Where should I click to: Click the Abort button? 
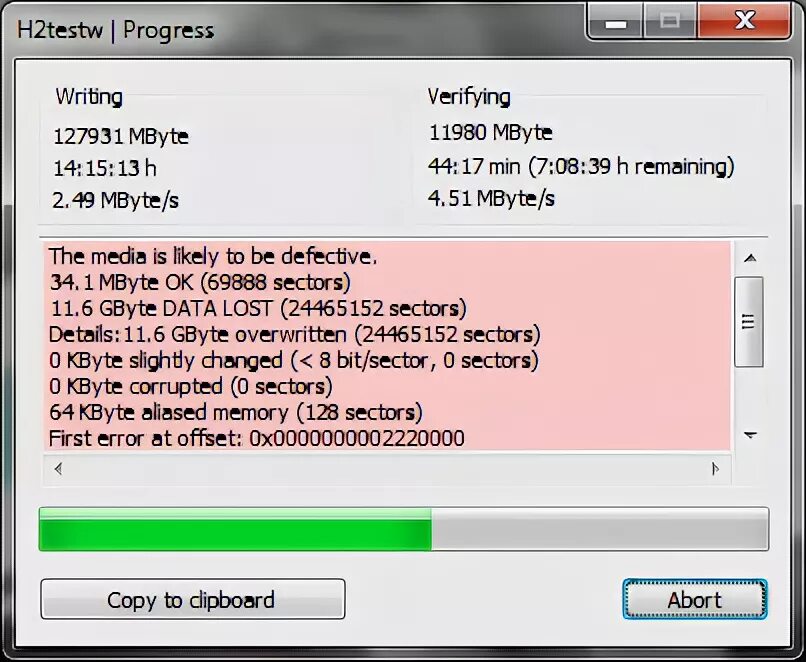[694, 599]
